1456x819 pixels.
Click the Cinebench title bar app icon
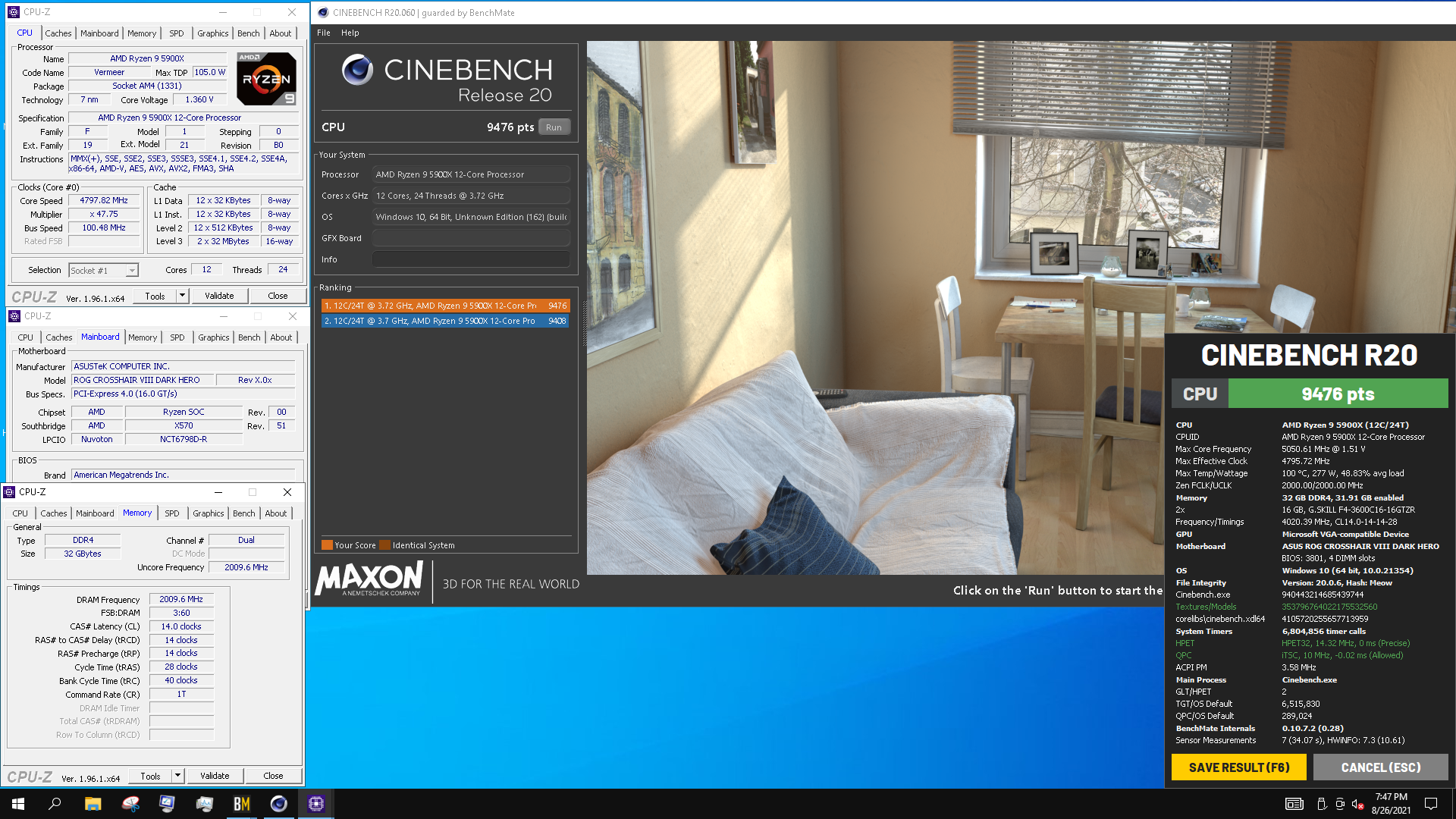(x=324, y=12)
